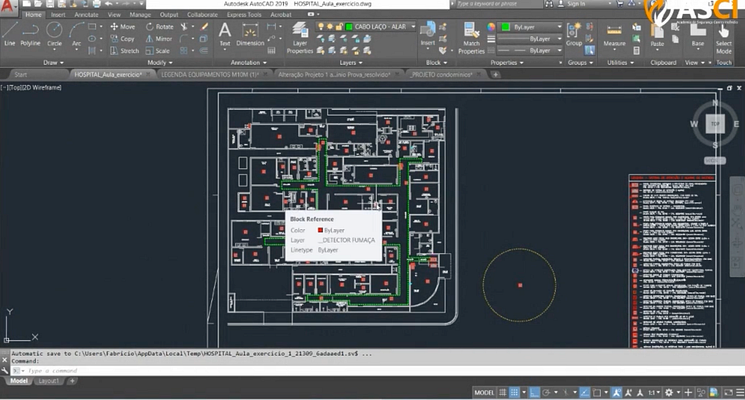Image resolution: width=745 pixels, height=400 pixels.
Task: Activate the Stretch command
Action: (x=124, y=51)
